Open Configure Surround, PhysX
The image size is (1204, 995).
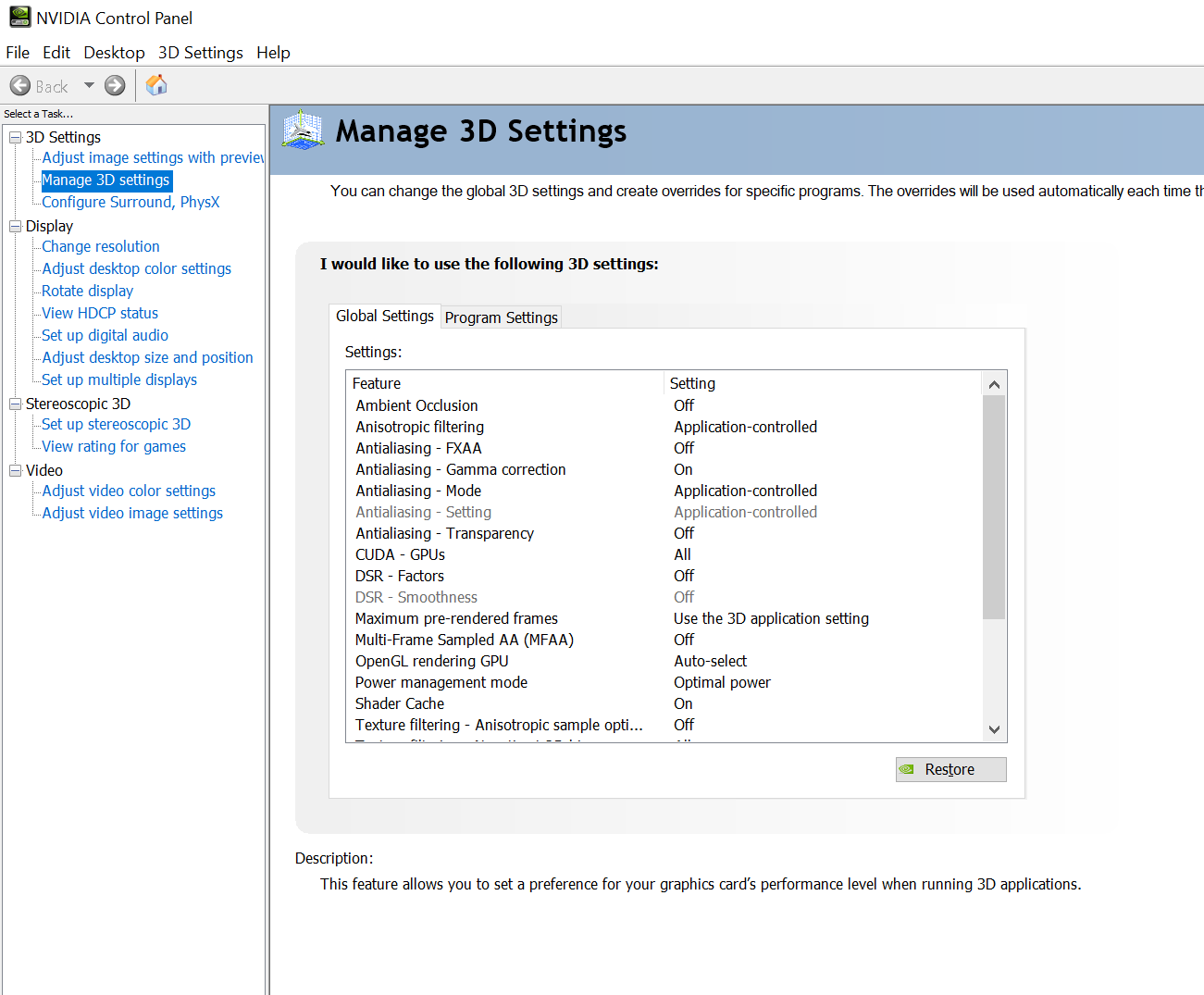(130, 202)
